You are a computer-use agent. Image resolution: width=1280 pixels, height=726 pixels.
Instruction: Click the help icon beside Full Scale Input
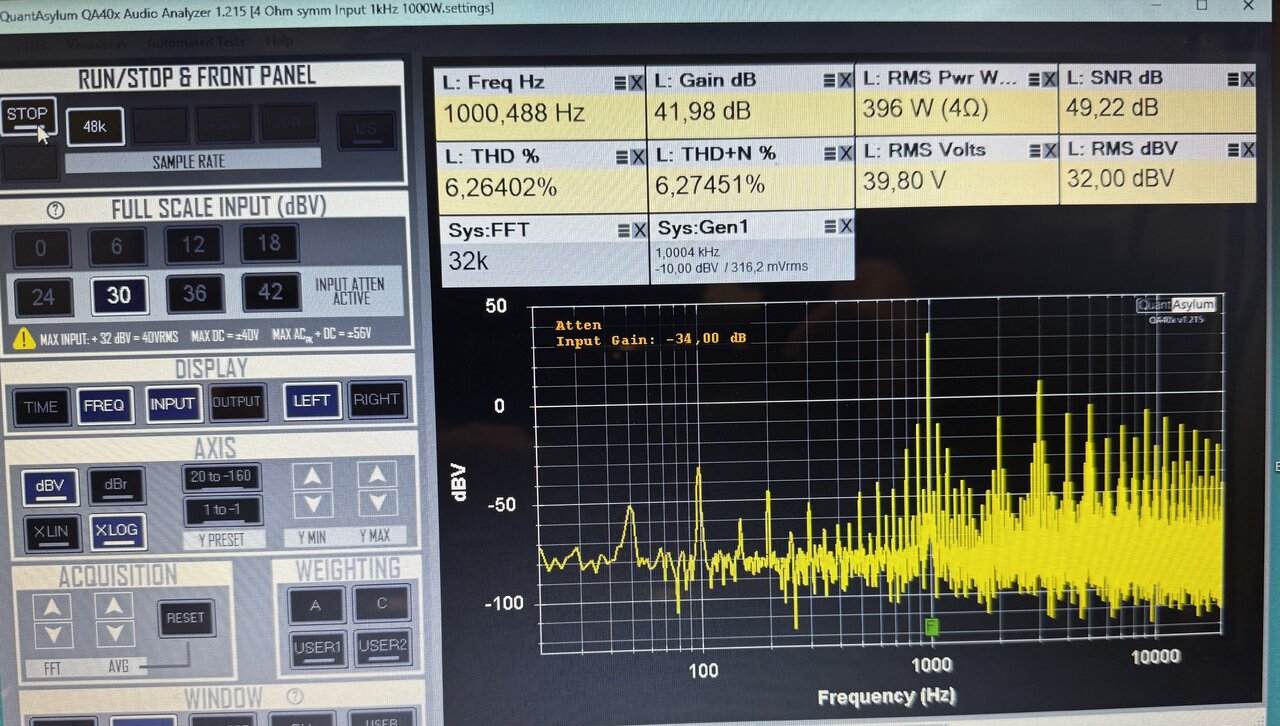[x=56, y=211]
